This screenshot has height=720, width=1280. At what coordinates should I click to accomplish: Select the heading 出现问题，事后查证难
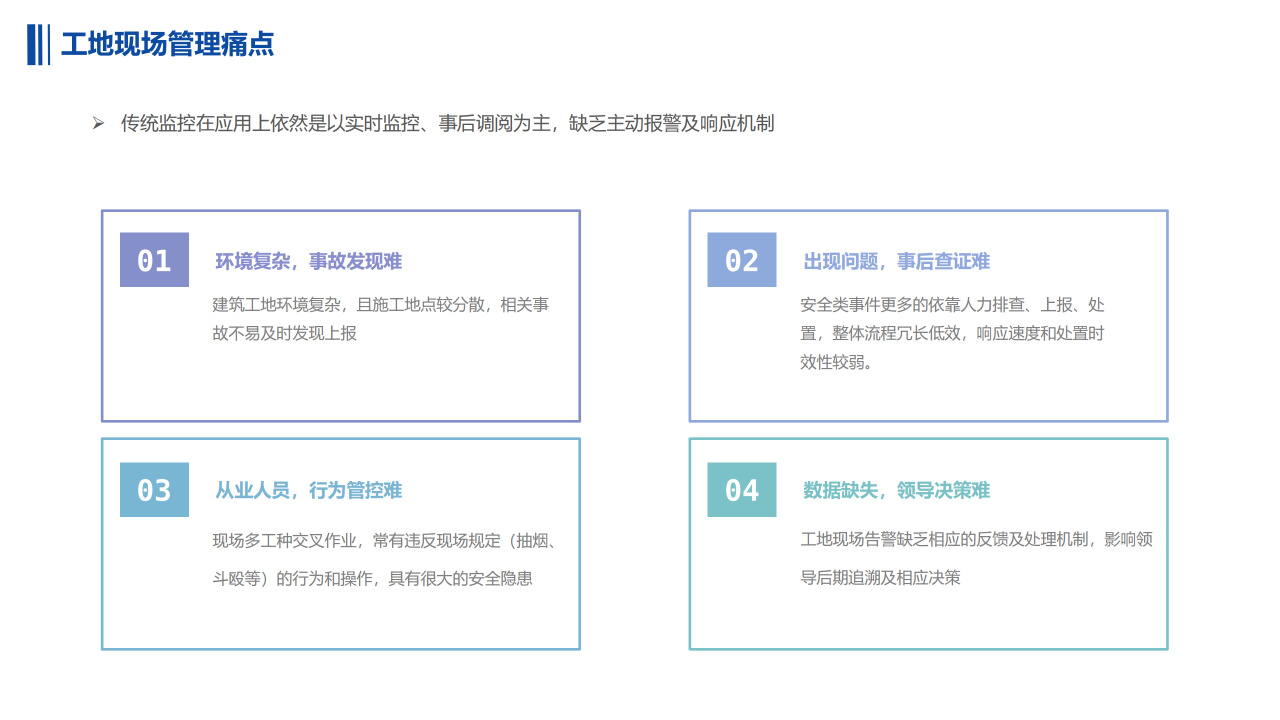(x=896, y=261)
